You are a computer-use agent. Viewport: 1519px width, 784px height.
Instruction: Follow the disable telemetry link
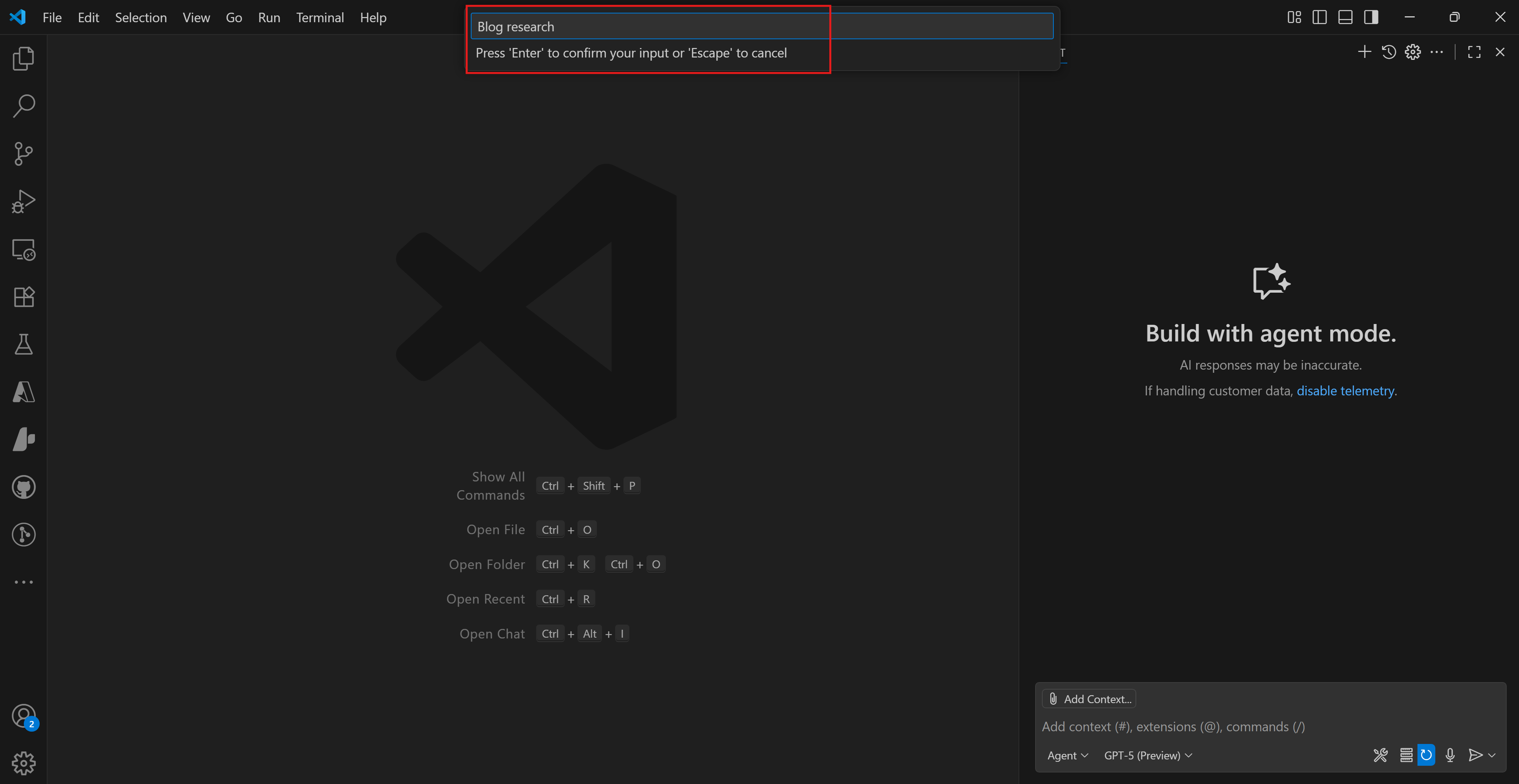[x=1345, y=391]
